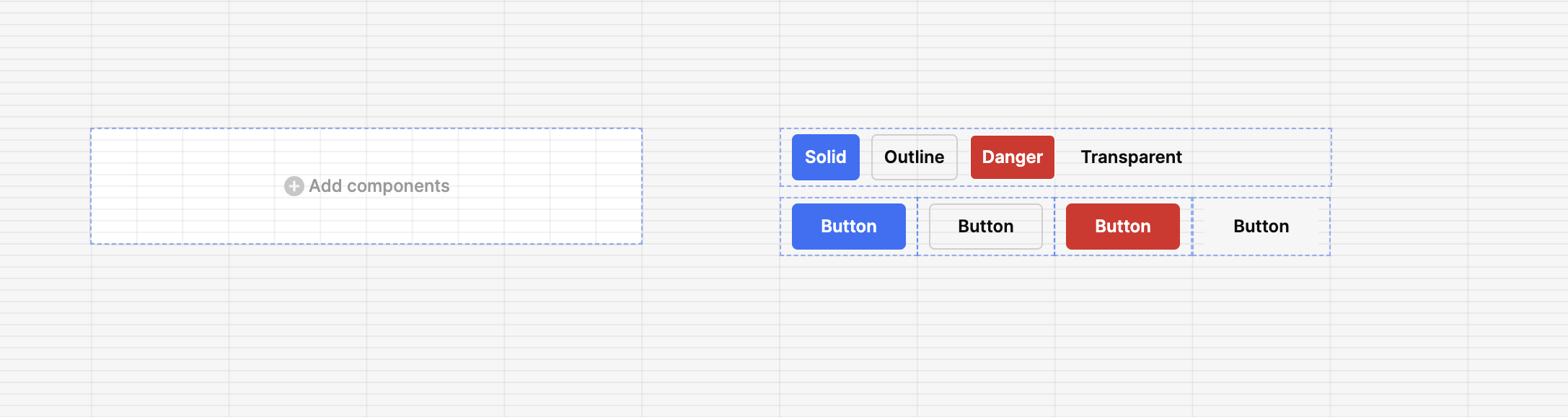Click the gap between Danger and Transparent buttons
The width and height of the screenshot is (1568, 417).
click(x=1066, y=157)
